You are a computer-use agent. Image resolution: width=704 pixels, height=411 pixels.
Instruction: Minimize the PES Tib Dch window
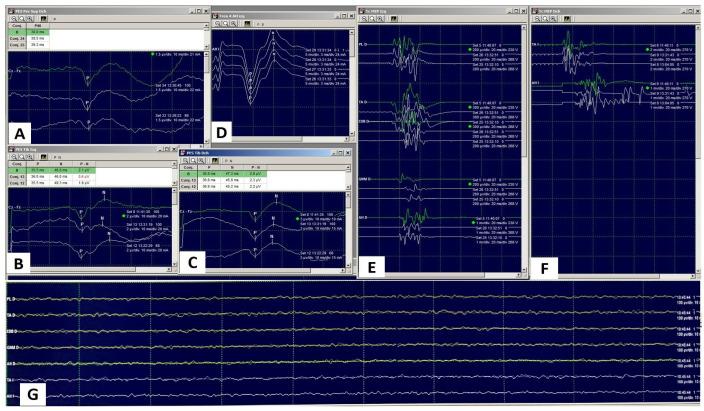[334, 153]
